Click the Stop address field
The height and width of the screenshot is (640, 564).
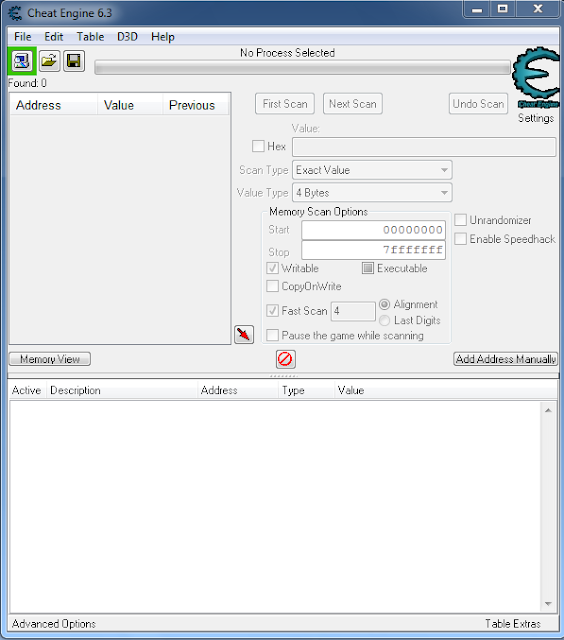(x=373, y=250)
